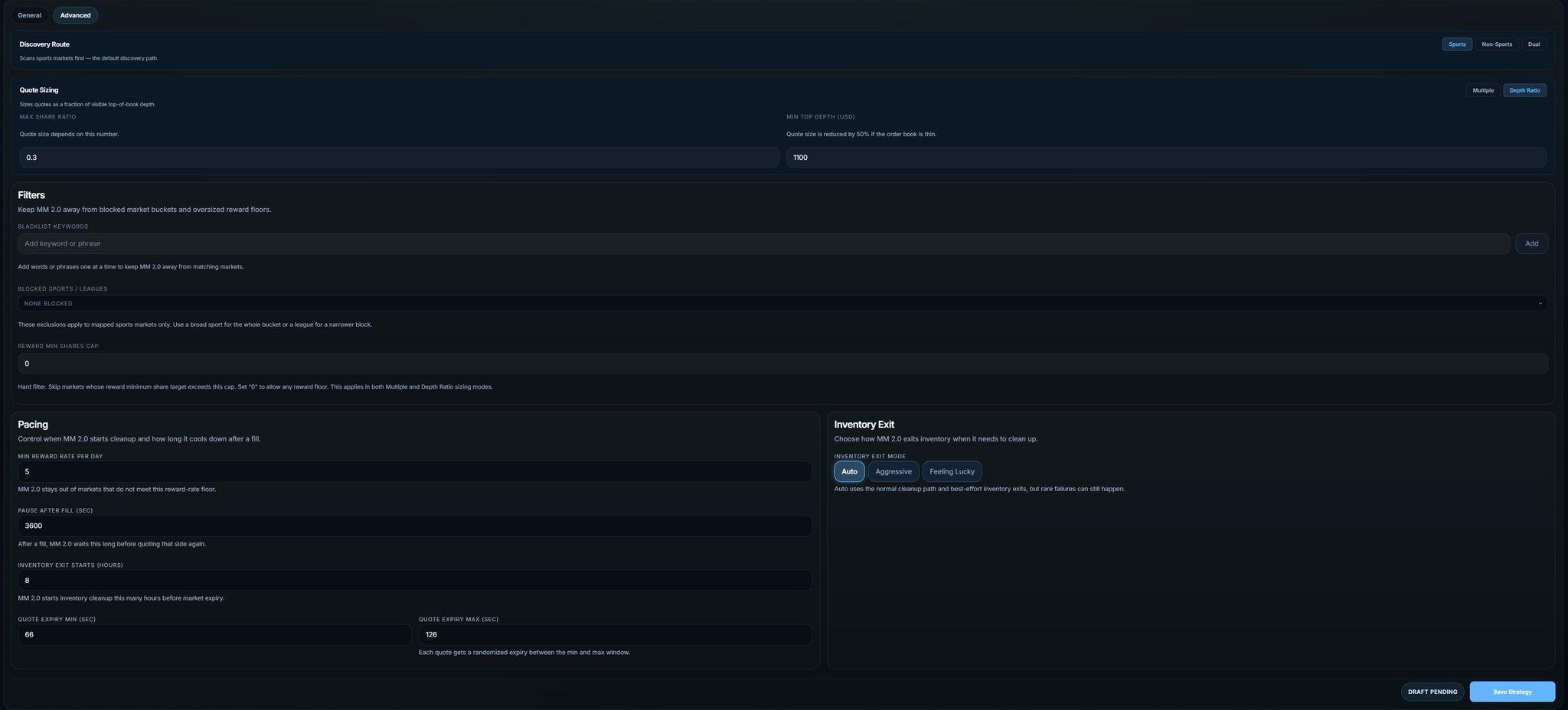Image resolution: width=1568 pixels, height=710 pixels.
Task: Click the Min Top Depth field
Action: tap(1165, 158)
